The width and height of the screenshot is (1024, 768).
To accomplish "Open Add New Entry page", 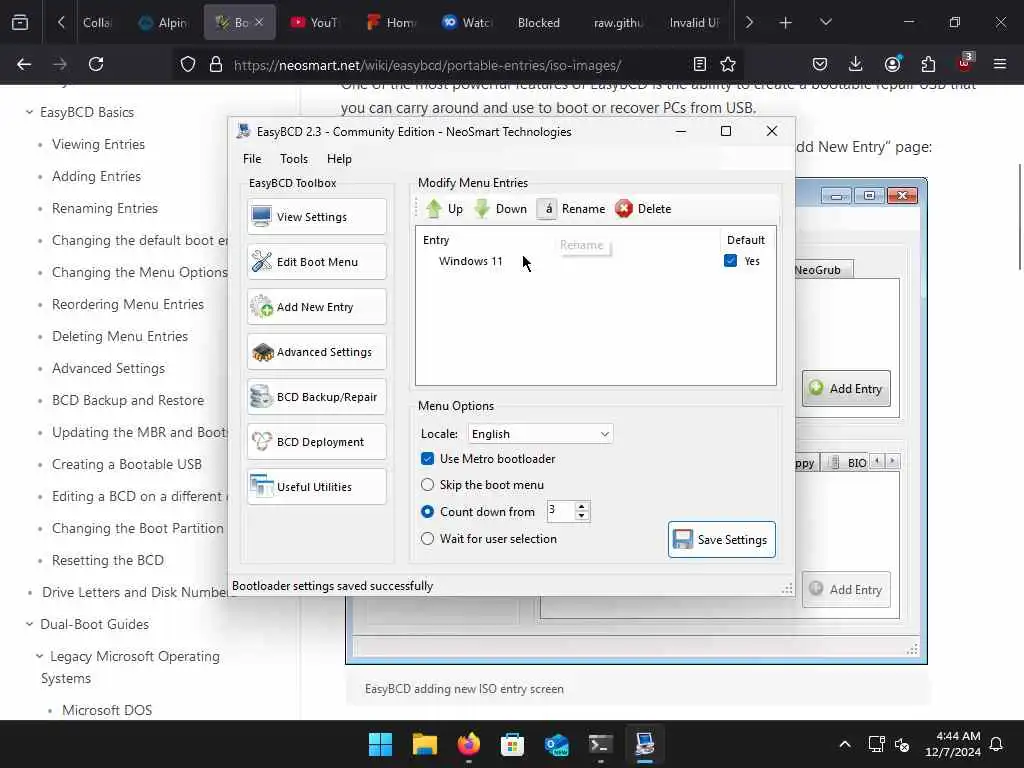I will (317, 307).
